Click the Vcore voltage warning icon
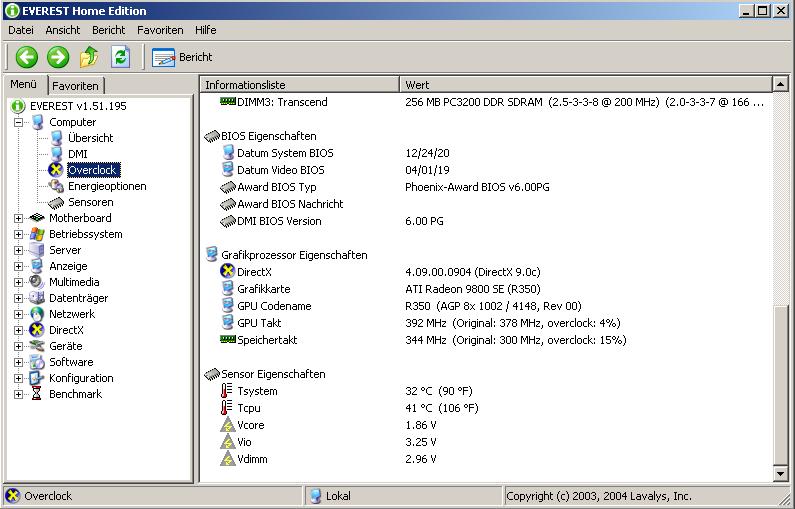 coord(228,425)
